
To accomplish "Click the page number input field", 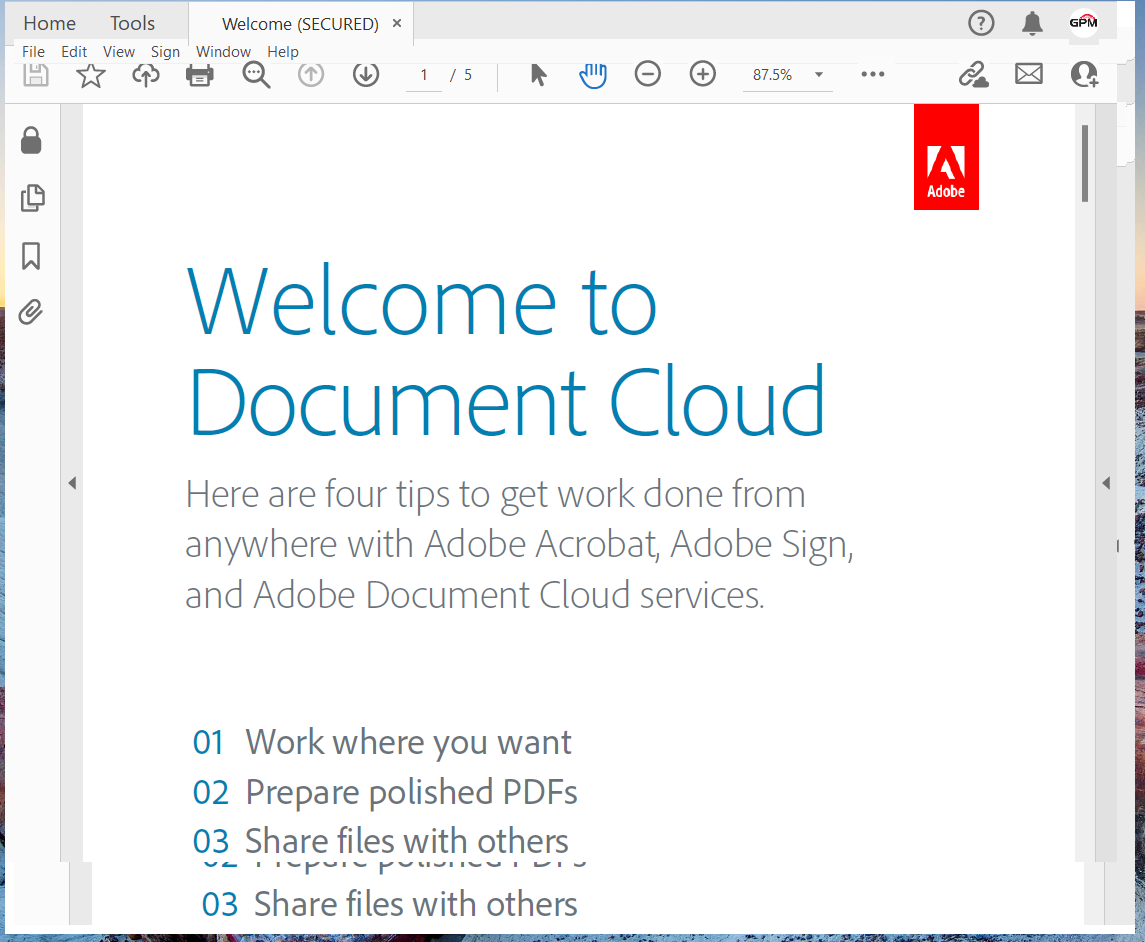I will (423, 74).
